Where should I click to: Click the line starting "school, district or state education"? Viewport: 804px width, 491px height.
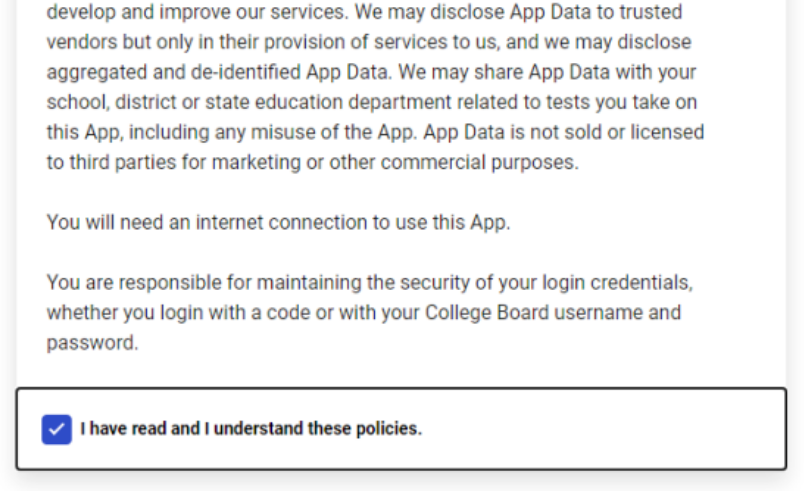click(371, 103)
